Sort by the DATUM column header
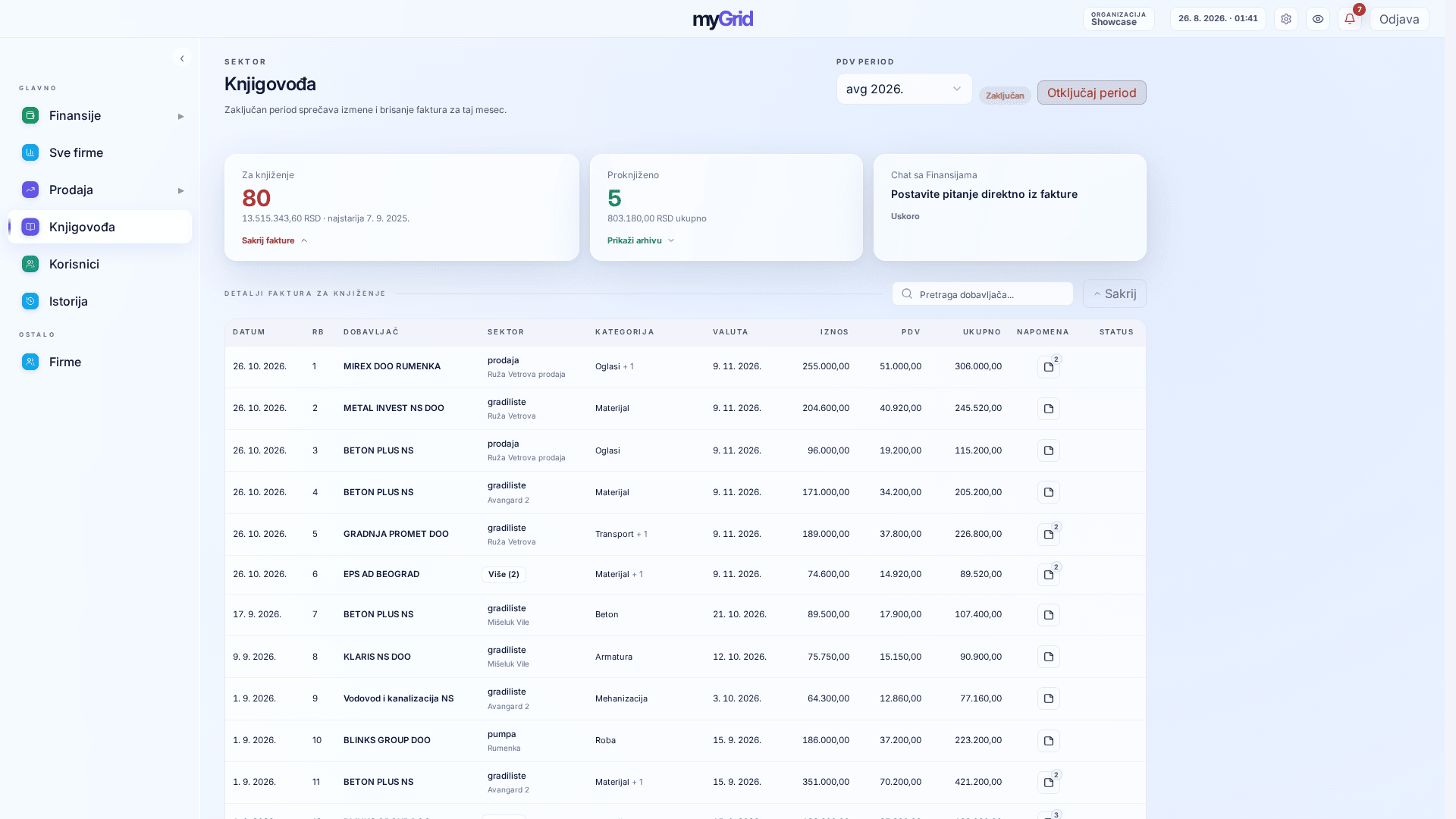1456x819 pixels. (x=249, y=332)
